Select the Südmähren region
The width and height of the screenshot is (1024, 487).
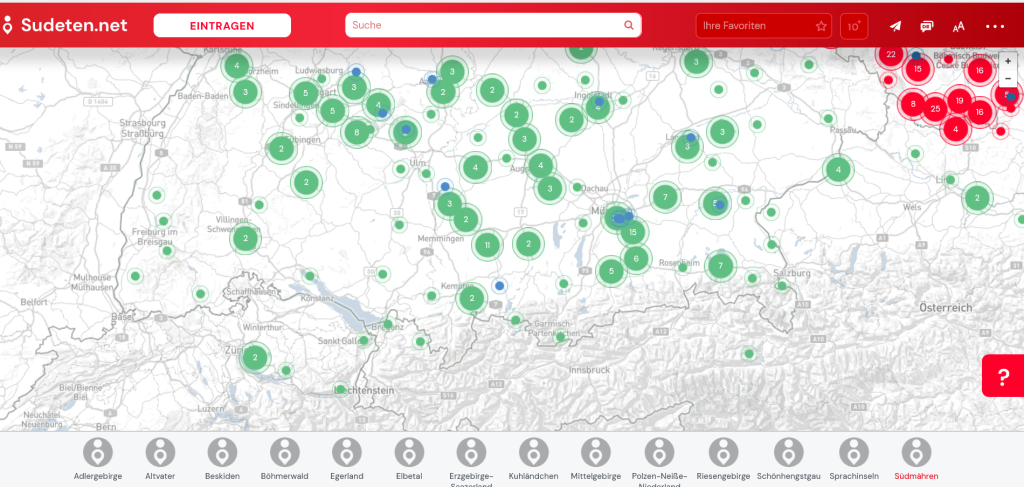click(x=916, y=458)
